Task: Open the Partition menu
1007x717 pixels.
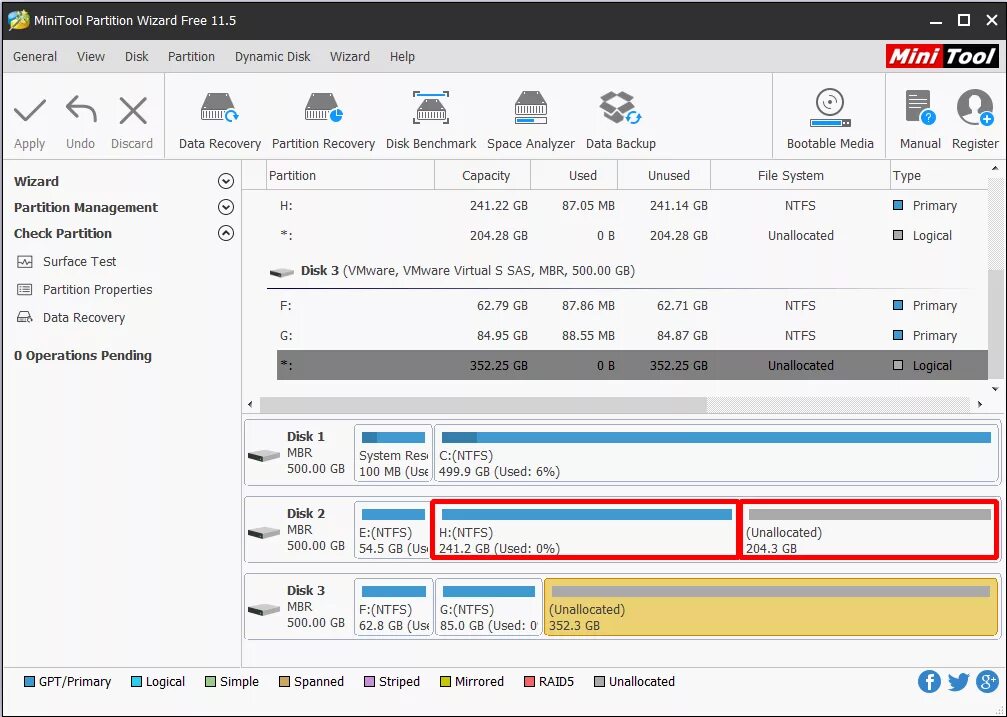Action: coord(191,57)
